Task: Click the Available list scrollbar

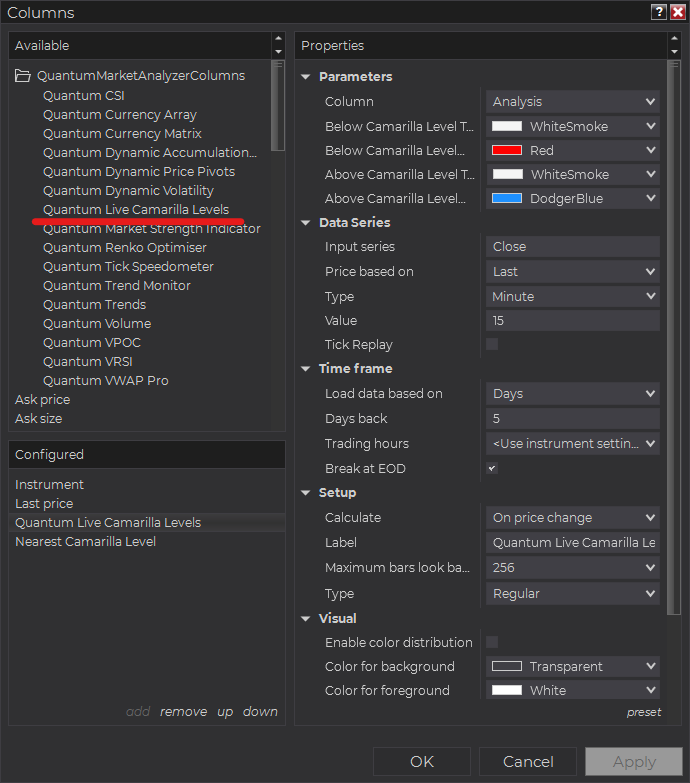Action: (x=278, y=105)
